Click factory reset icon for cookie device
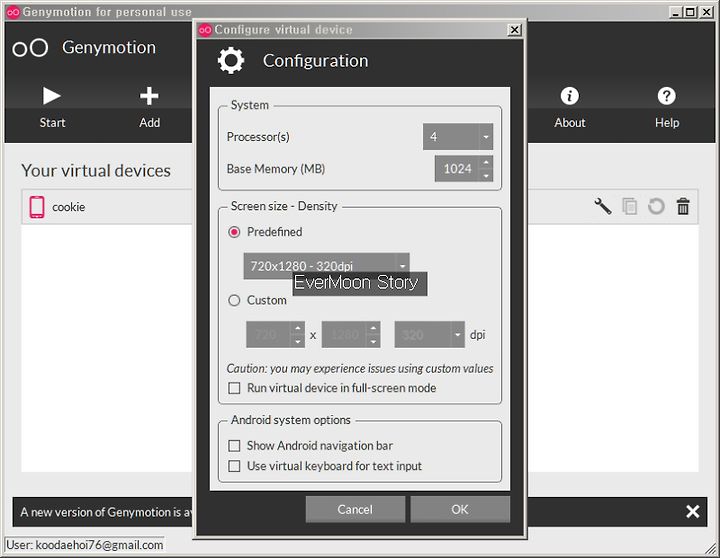Screen dimensions: 720x558 [656, 206]
